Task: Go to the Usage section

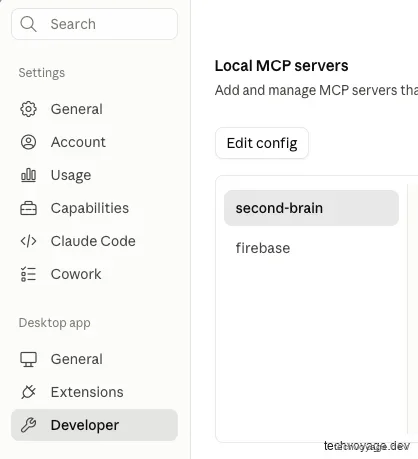Action: pyautogui.click(x=94, y=175)
